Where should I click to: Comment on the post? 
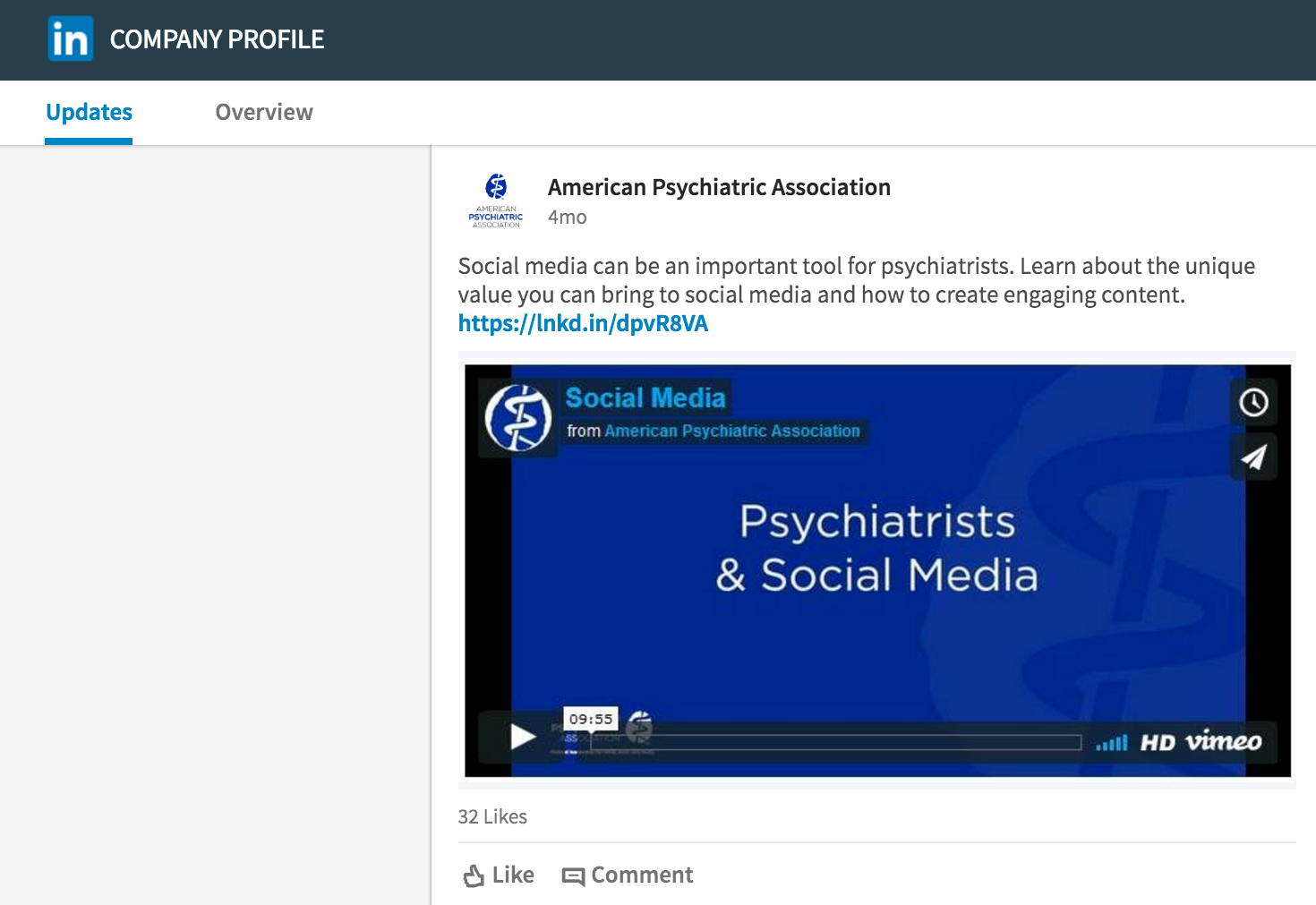coord(628,875)
